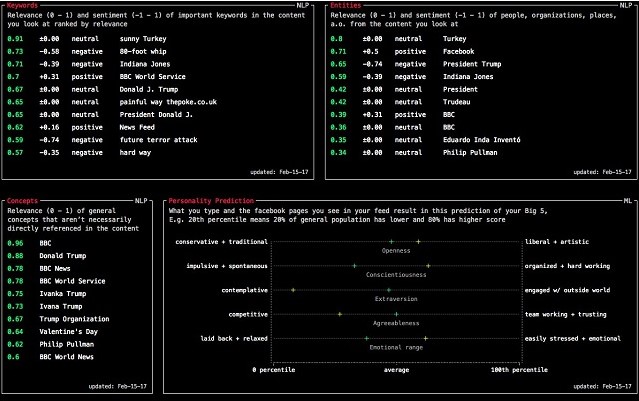Select the 'Ivanka Trump' concept
The image size is (639, 401).
click(63, 294)
